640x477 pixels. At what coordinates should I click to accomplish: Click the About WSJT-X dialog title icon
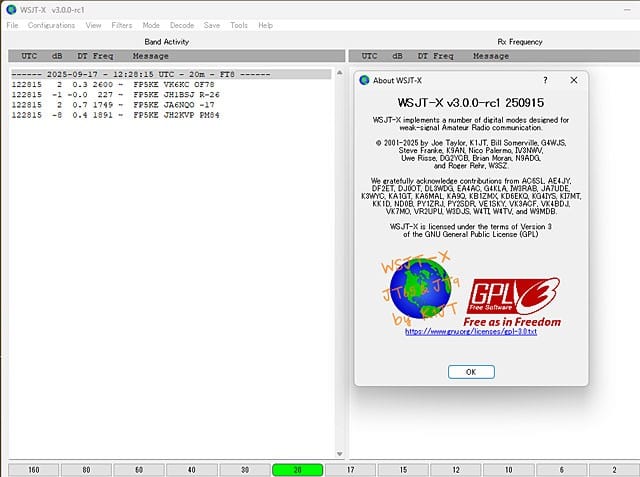click(364, 80)
